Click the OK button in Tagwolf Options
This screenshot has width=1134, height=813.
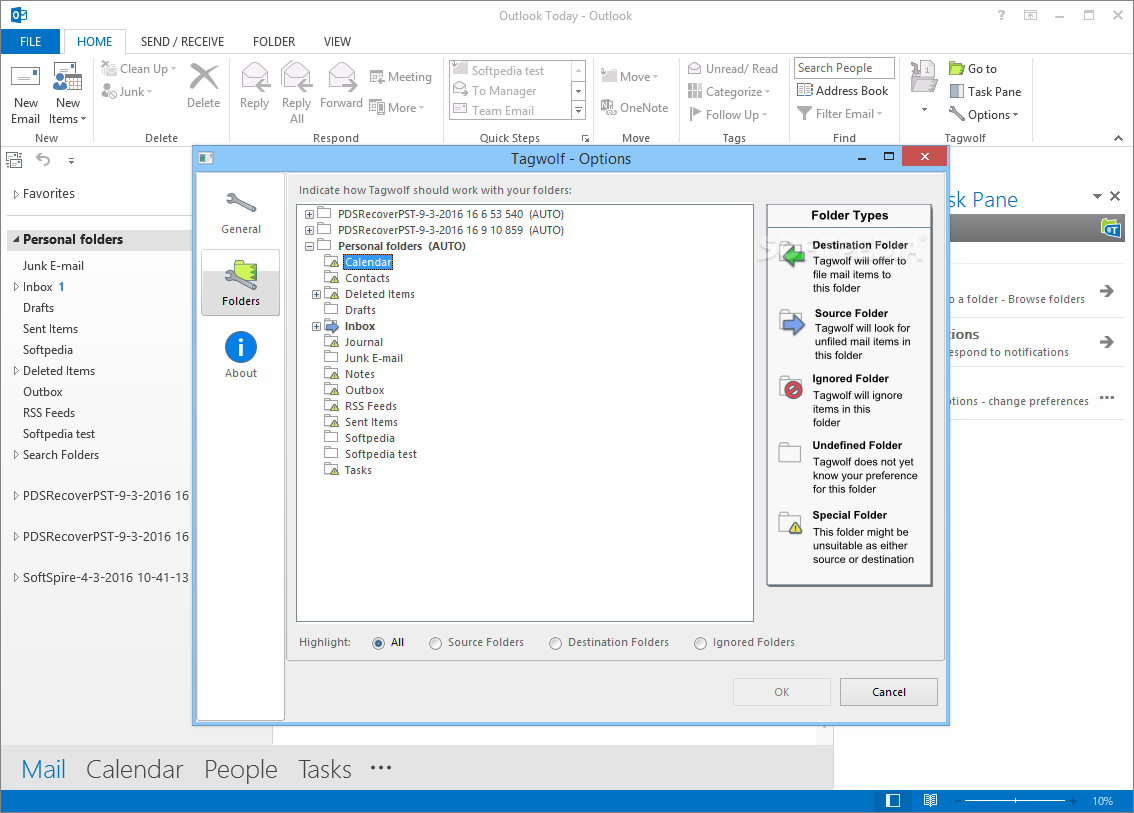coord(782,692)
